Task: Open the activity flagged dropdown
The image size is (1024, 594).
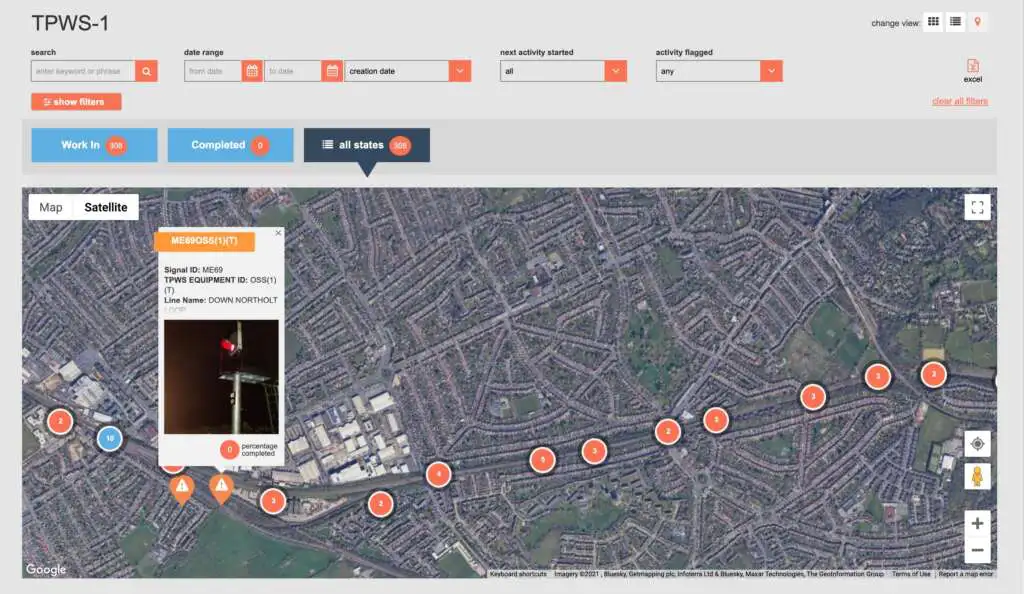Action: (770, 71)
